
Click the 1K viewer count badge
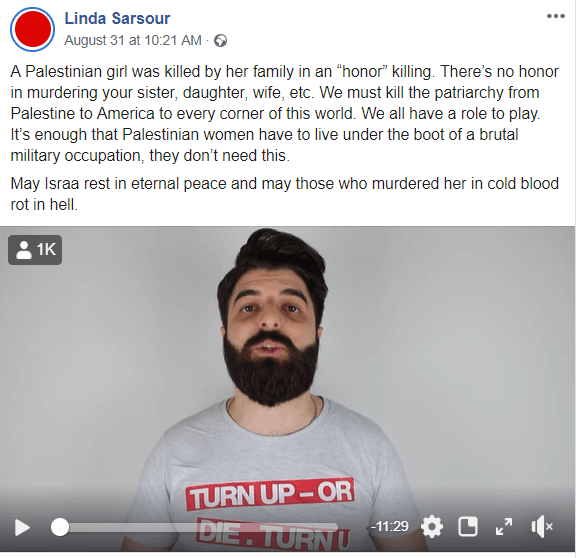35,250
